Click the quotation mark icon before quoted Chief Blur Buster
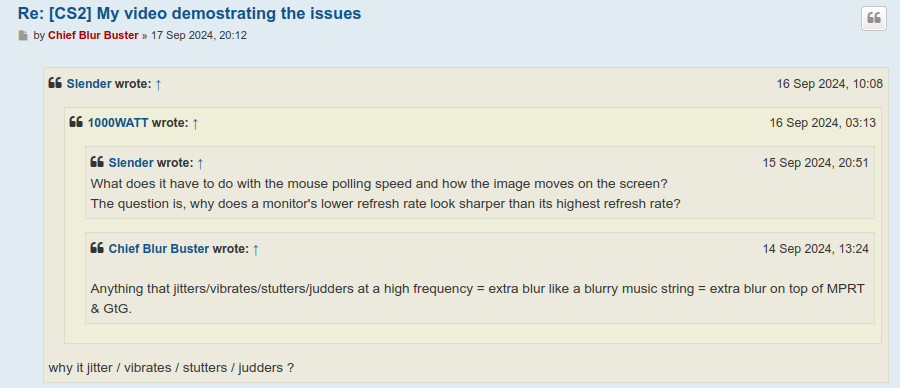The width and height of the screenshot is (903, 388). [x=97, y=249]
